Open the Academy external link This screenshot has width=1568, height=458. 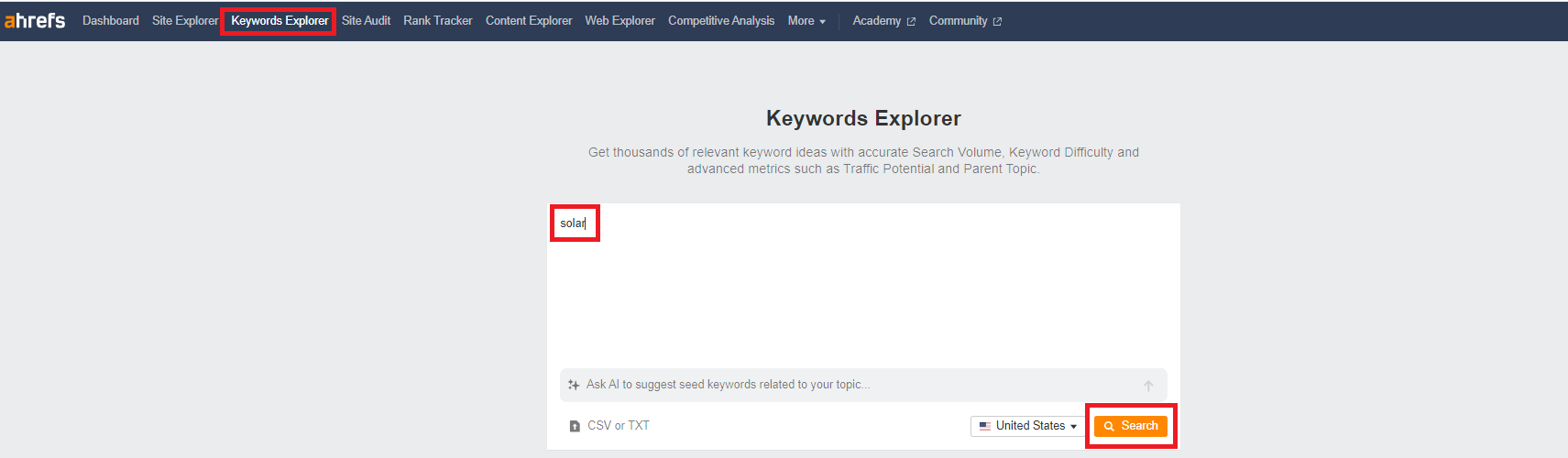(883, 20)
